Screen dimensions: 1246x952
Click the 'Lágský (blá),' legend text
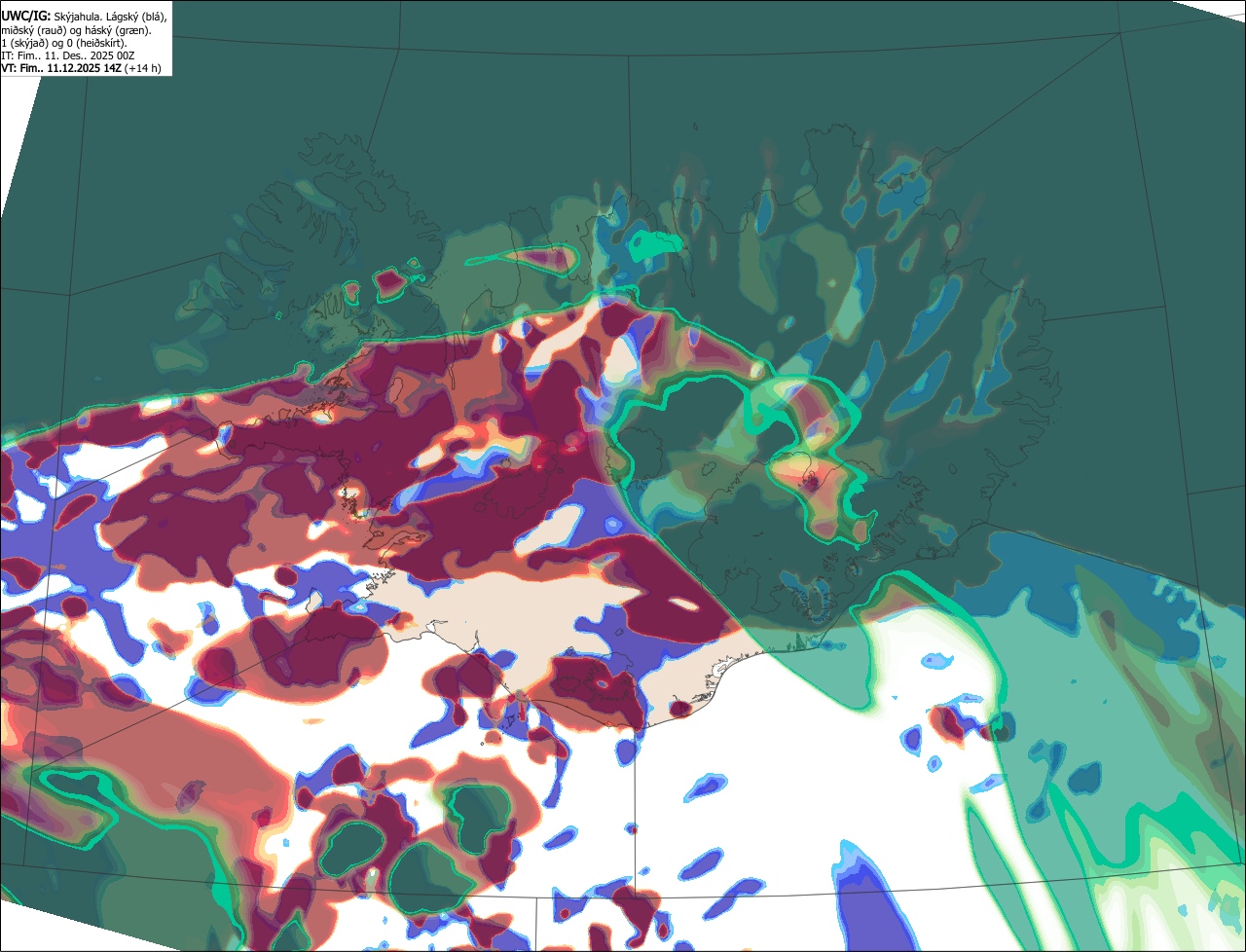tap(136, 18)
